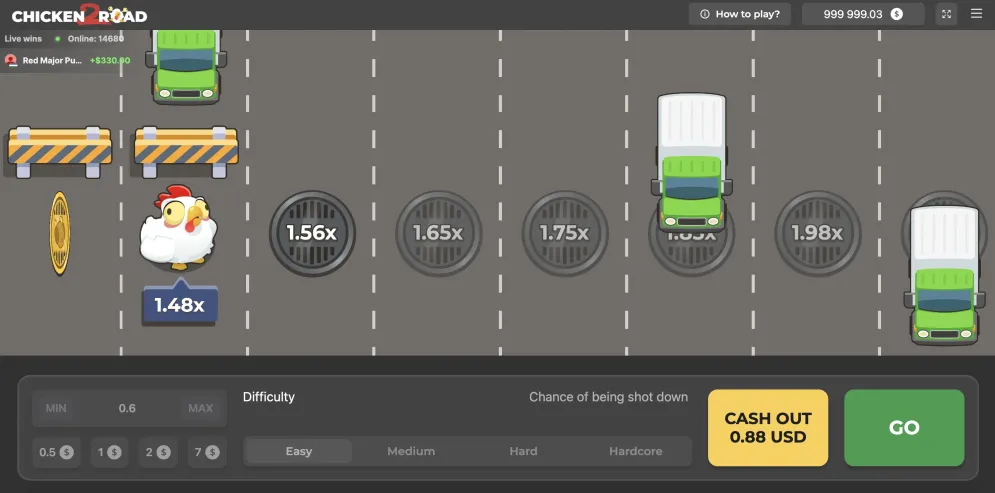Toggle the fullscreen icon
Viewport: 995px width, 493px height.
(946, 14)
